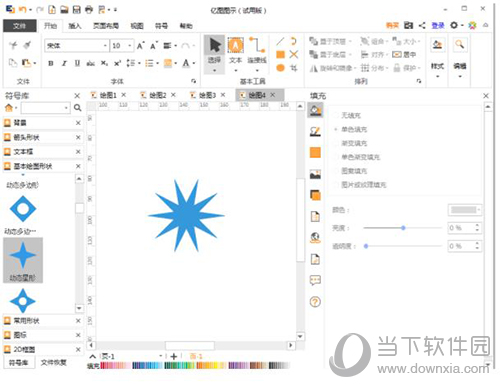Switch to the 插入 ribbon tab
The width and height of the screenshot is (500, 387).
[75, 26]
